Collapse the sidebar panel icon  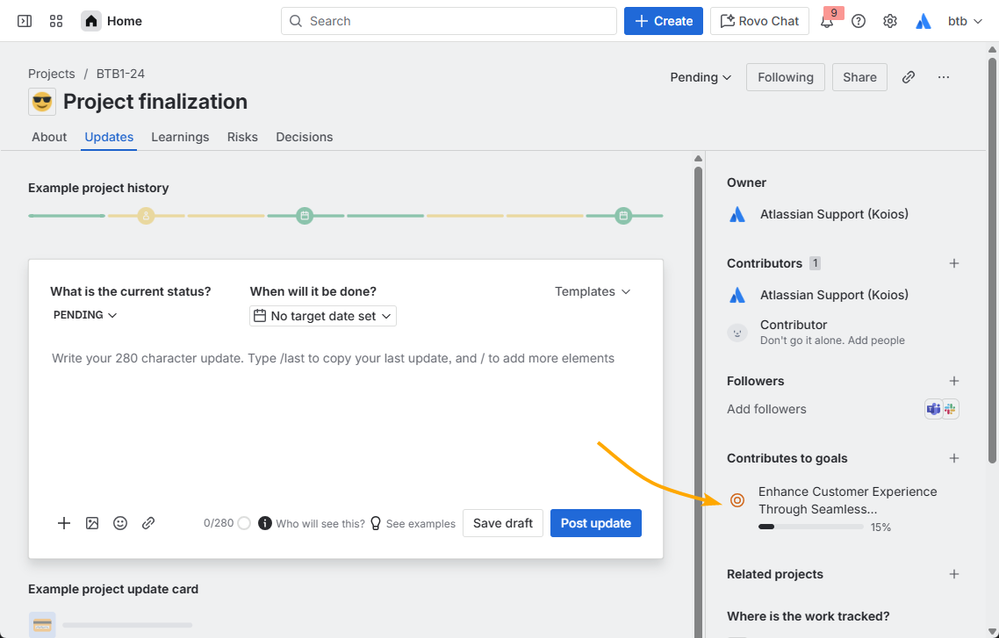coord(24,21)
